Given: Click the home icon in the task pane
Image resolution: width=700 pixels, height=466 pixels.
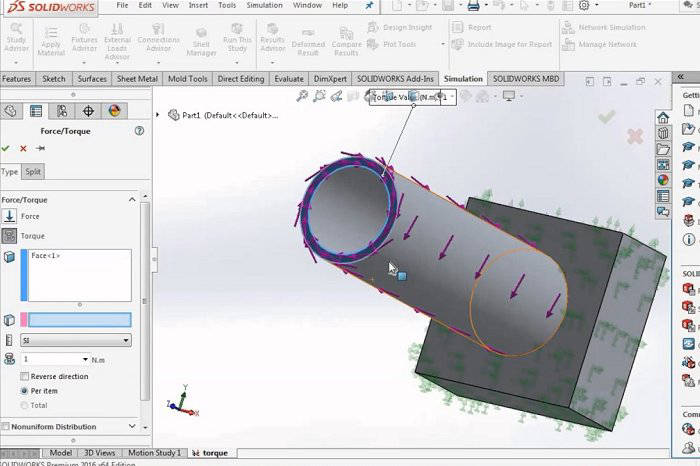Looking at the screenshot, I should tap(663, 118).
